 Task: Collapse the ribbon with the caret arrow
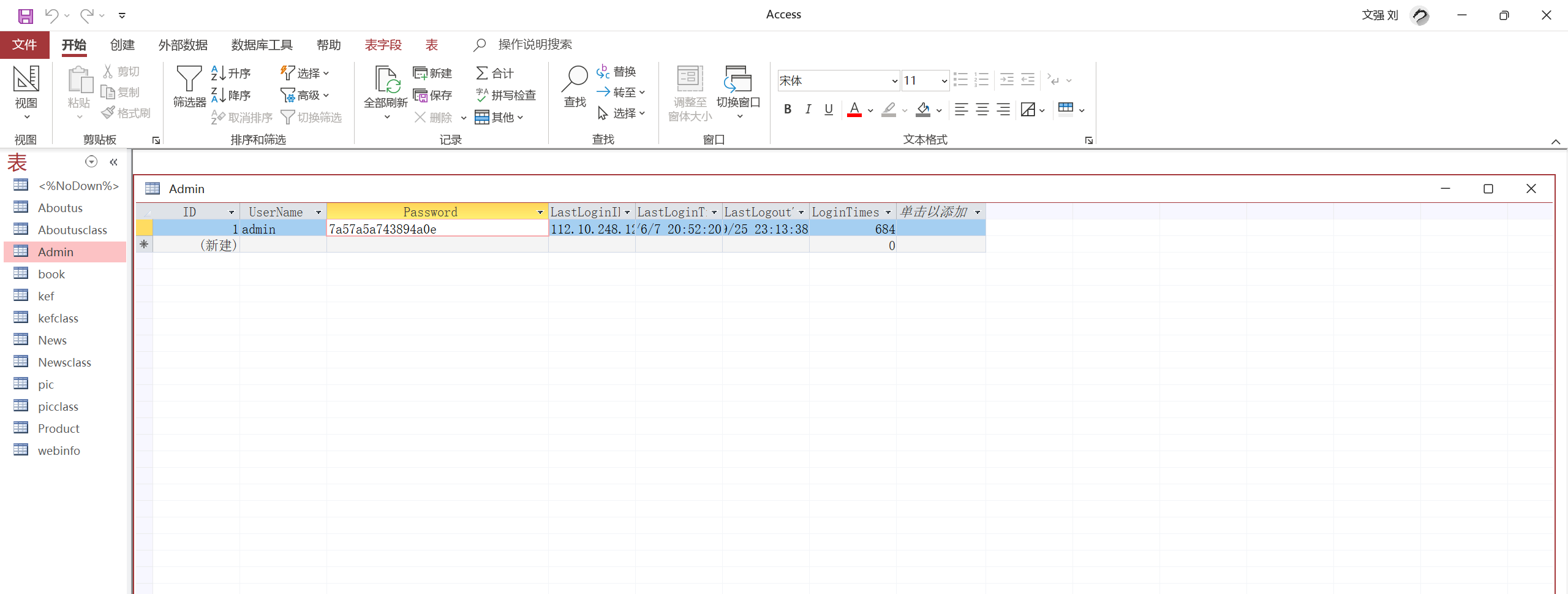tap(1556, 142)
